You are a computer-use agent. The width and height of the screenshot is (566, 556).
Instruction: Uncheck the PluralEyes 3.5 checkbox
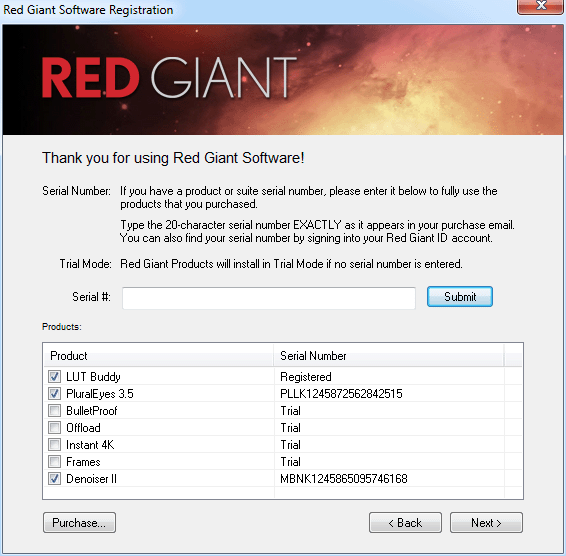click(55, 394)
